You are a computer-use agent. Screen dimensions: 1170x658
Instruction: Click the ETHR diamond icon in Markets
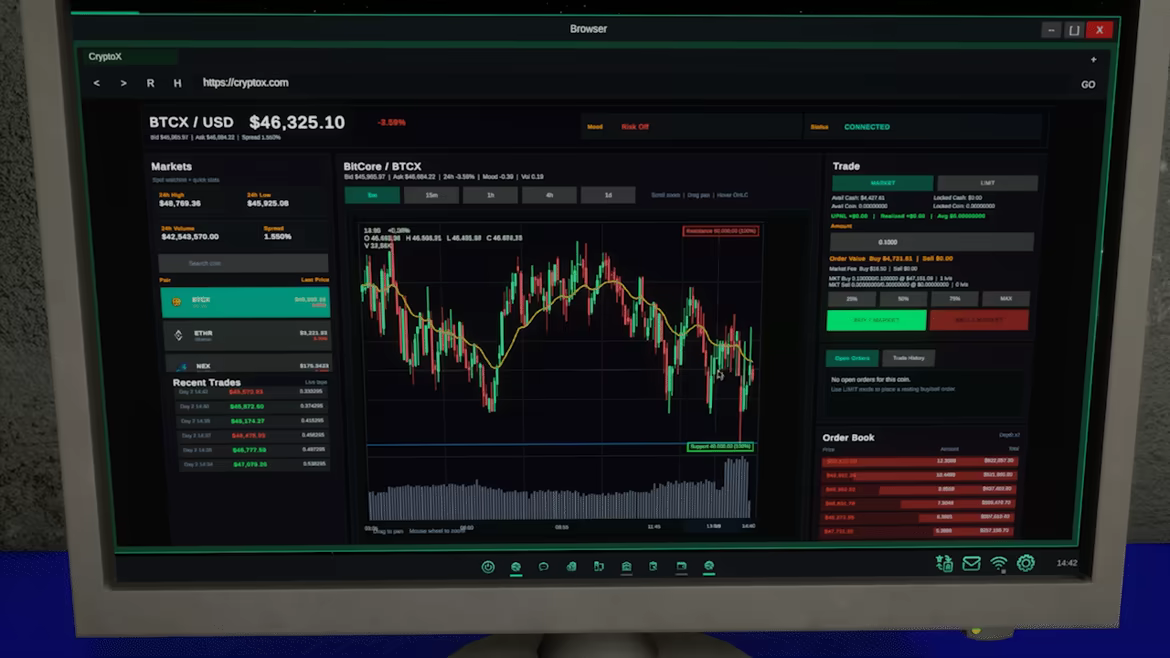point(178,335)
